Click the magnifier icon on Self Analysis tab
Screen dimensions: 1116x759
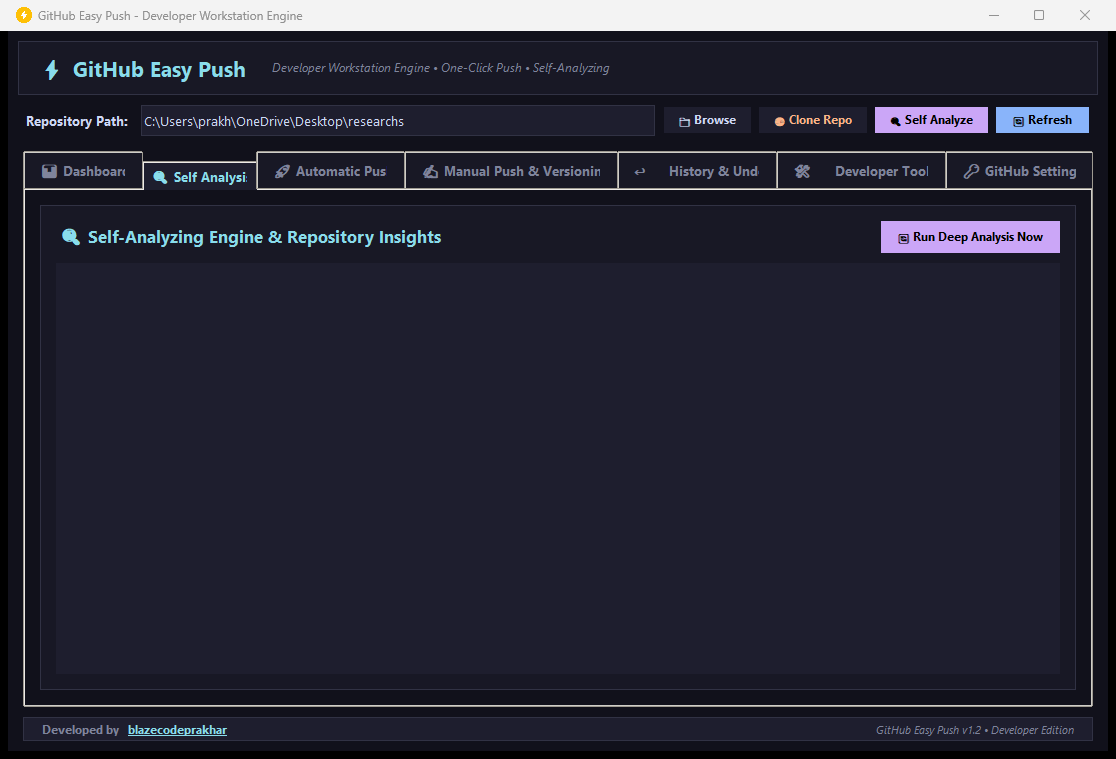[x=160, y=177]
